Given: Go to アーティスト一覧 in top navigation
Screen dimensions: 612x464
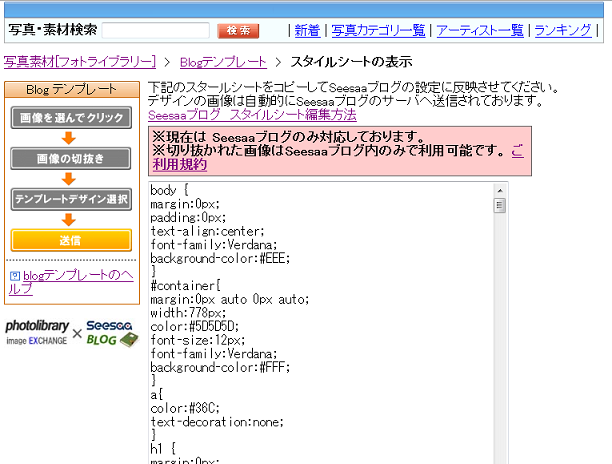Looking at the screenshot, I should point(479,31).
